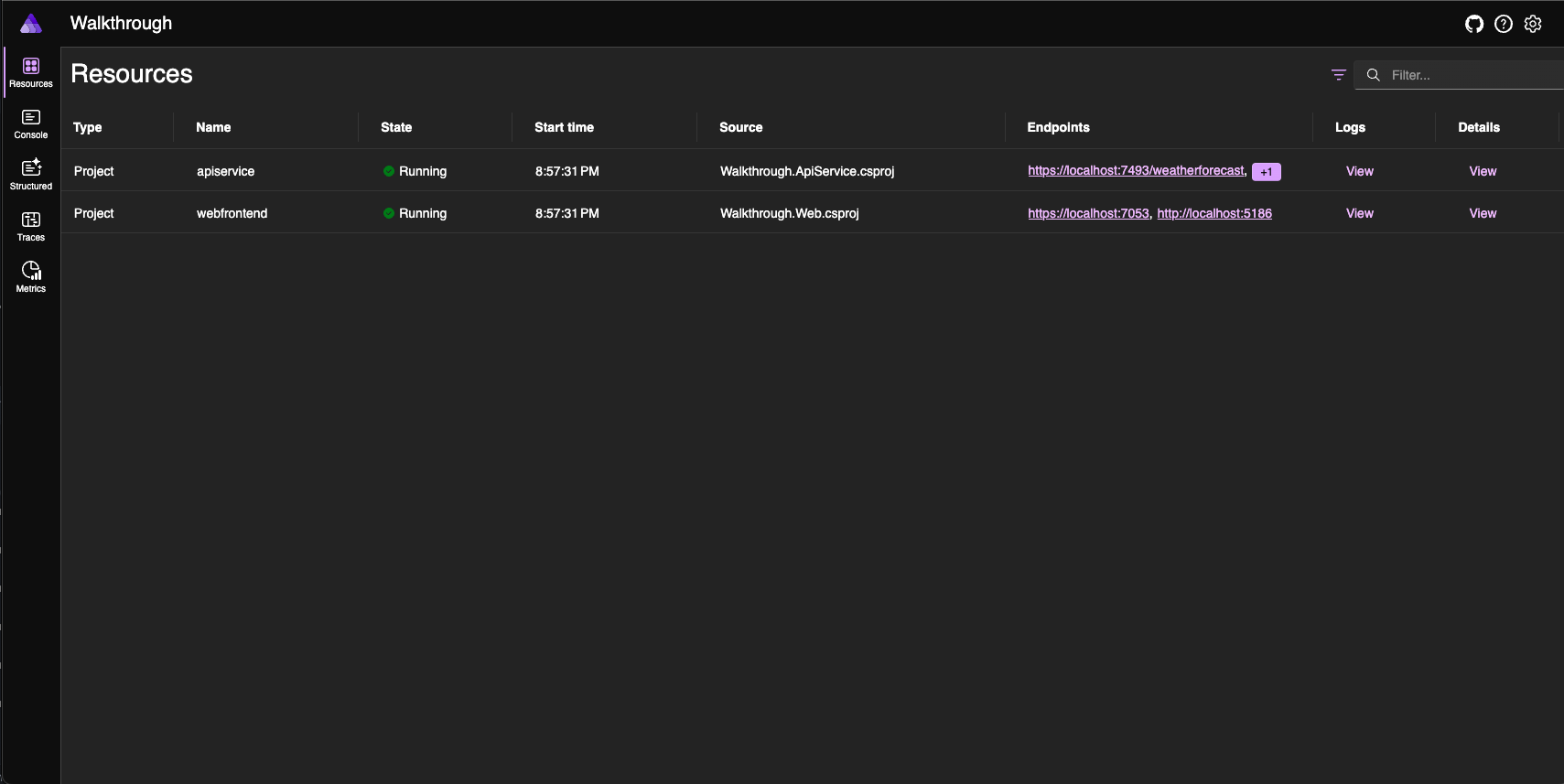Viewport: 1564px width, 784px height.
Task: Click the webfrontend start time 8:57:31 PM
Action: [x=567, y=213]
